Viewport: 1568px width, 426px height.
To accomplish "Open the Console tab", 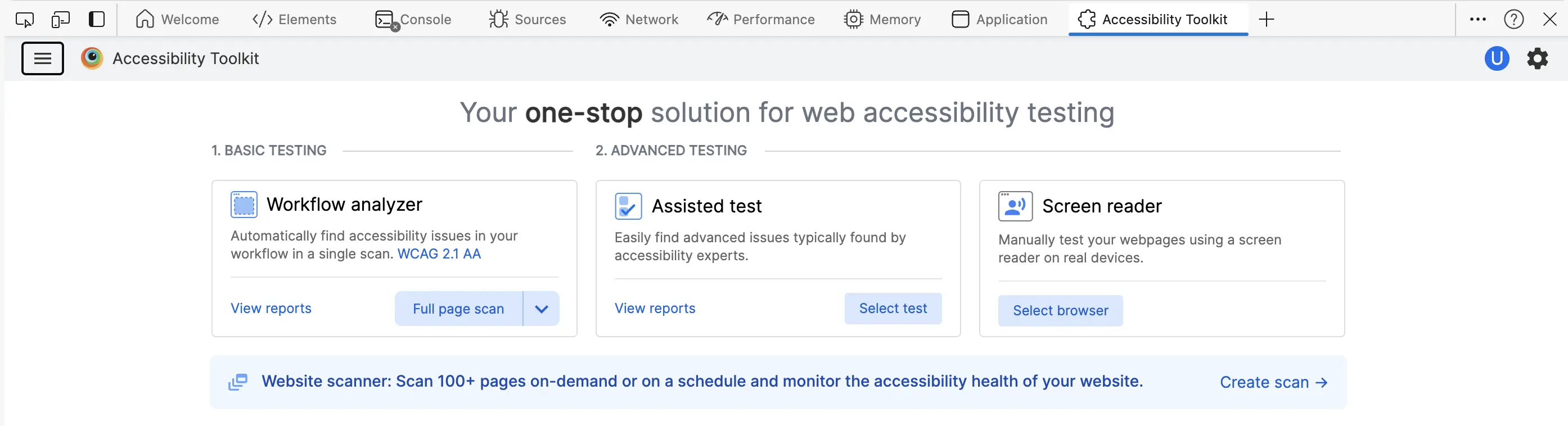I will 413,20.
